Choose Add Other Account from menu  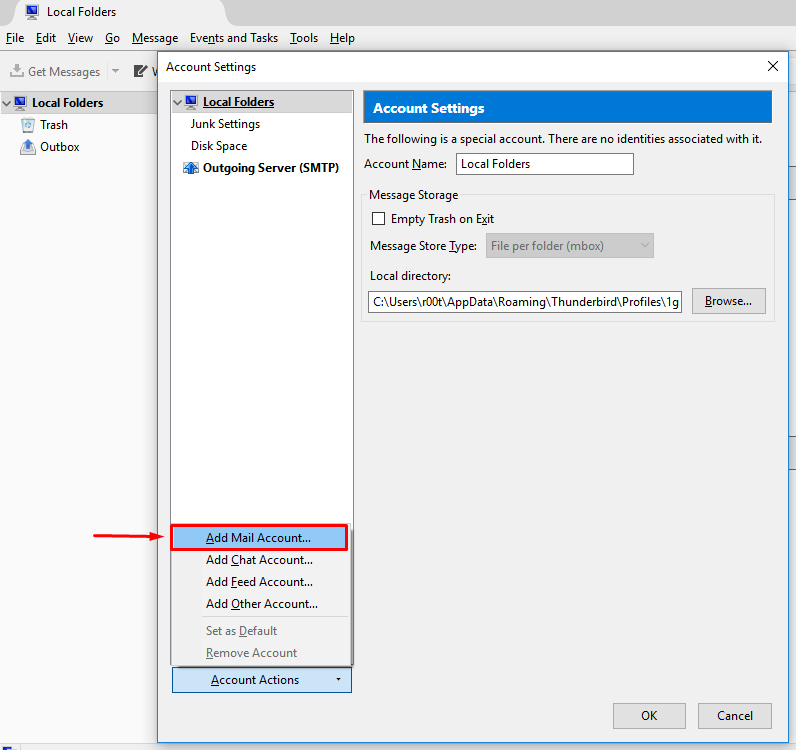tap(262, 604)
